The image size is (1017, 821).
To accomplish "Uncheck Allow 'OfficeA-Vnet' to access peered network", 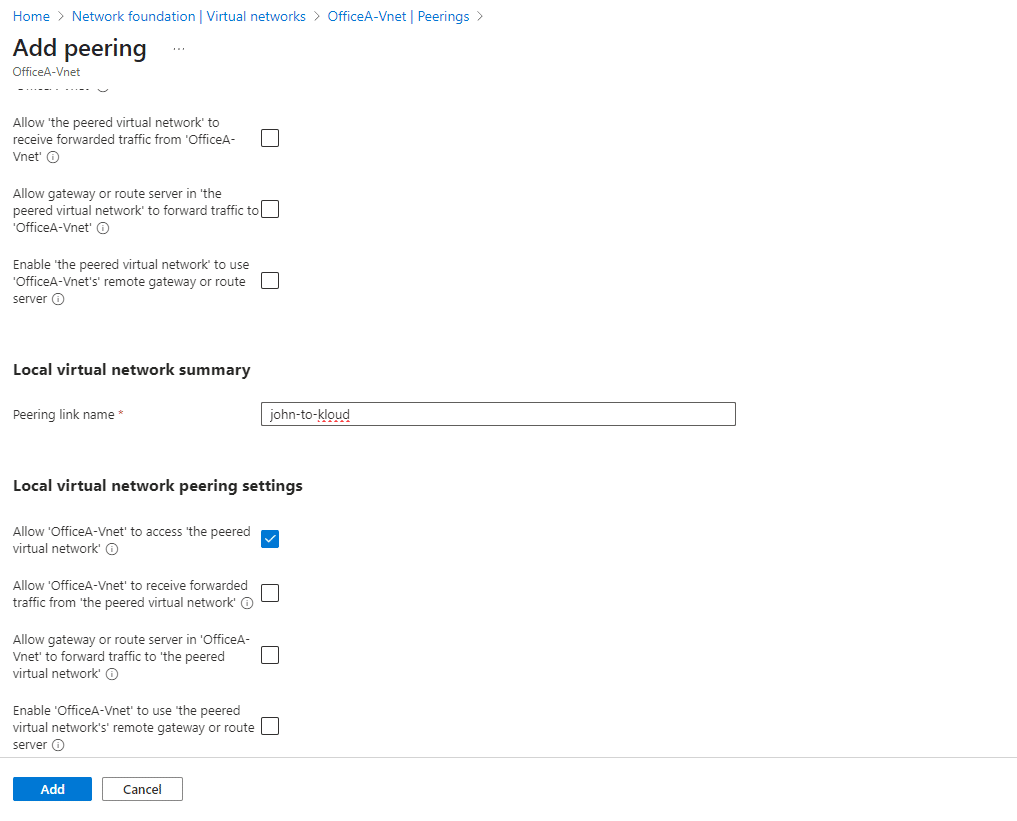I will tap(270, 539).
